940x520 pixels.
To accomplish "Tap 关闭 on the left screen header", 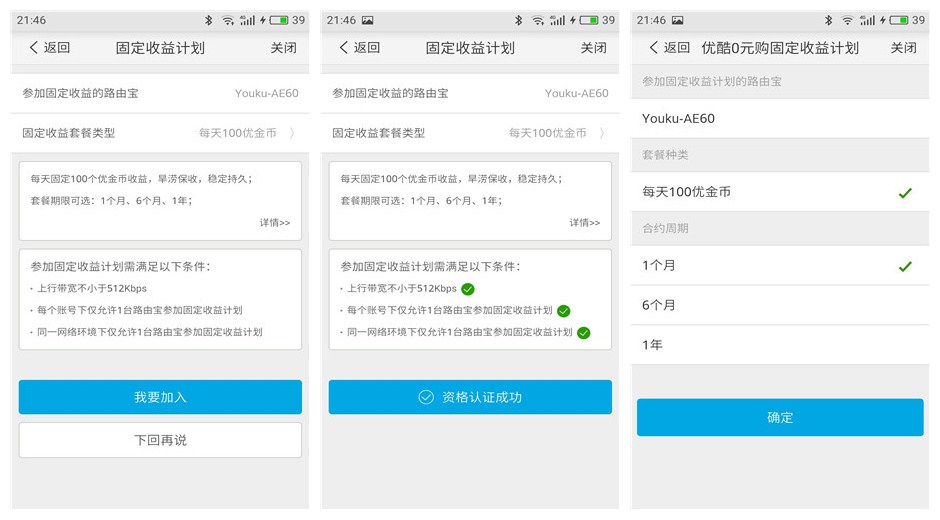I will click(283, 48).
